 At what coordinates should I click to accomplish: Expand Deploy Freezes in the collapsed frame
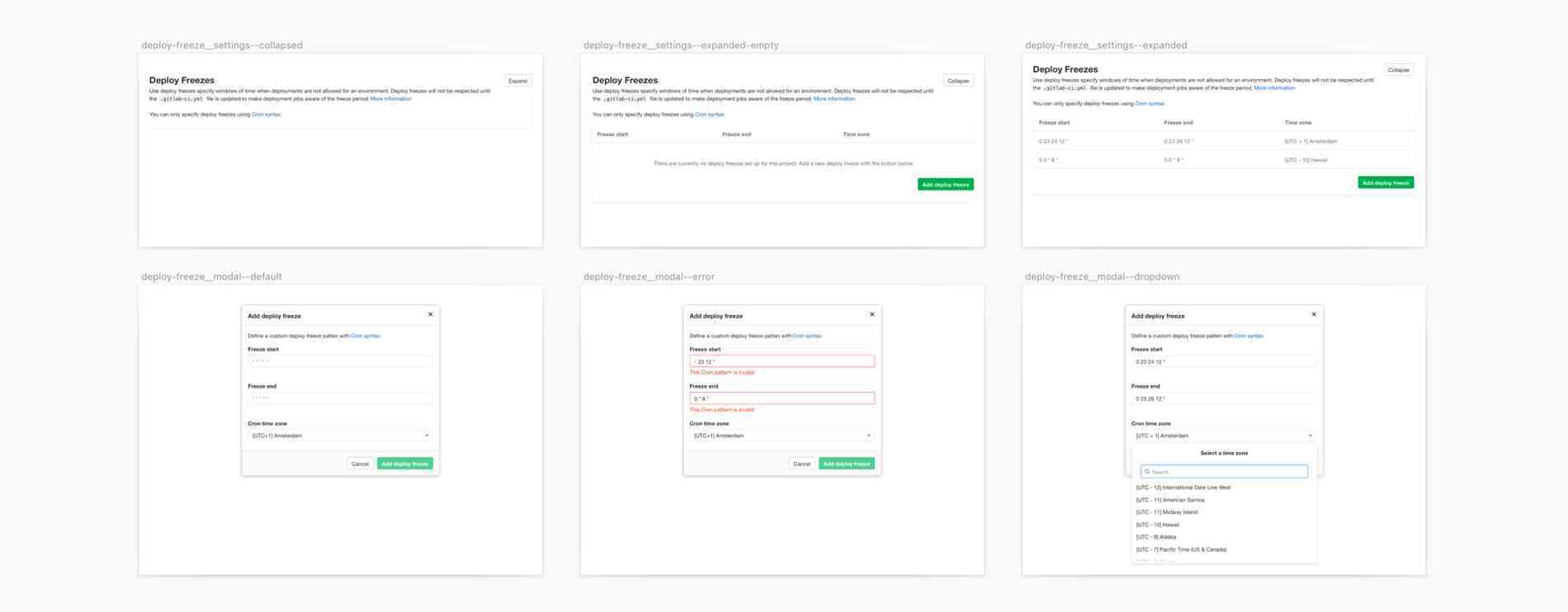517,81
